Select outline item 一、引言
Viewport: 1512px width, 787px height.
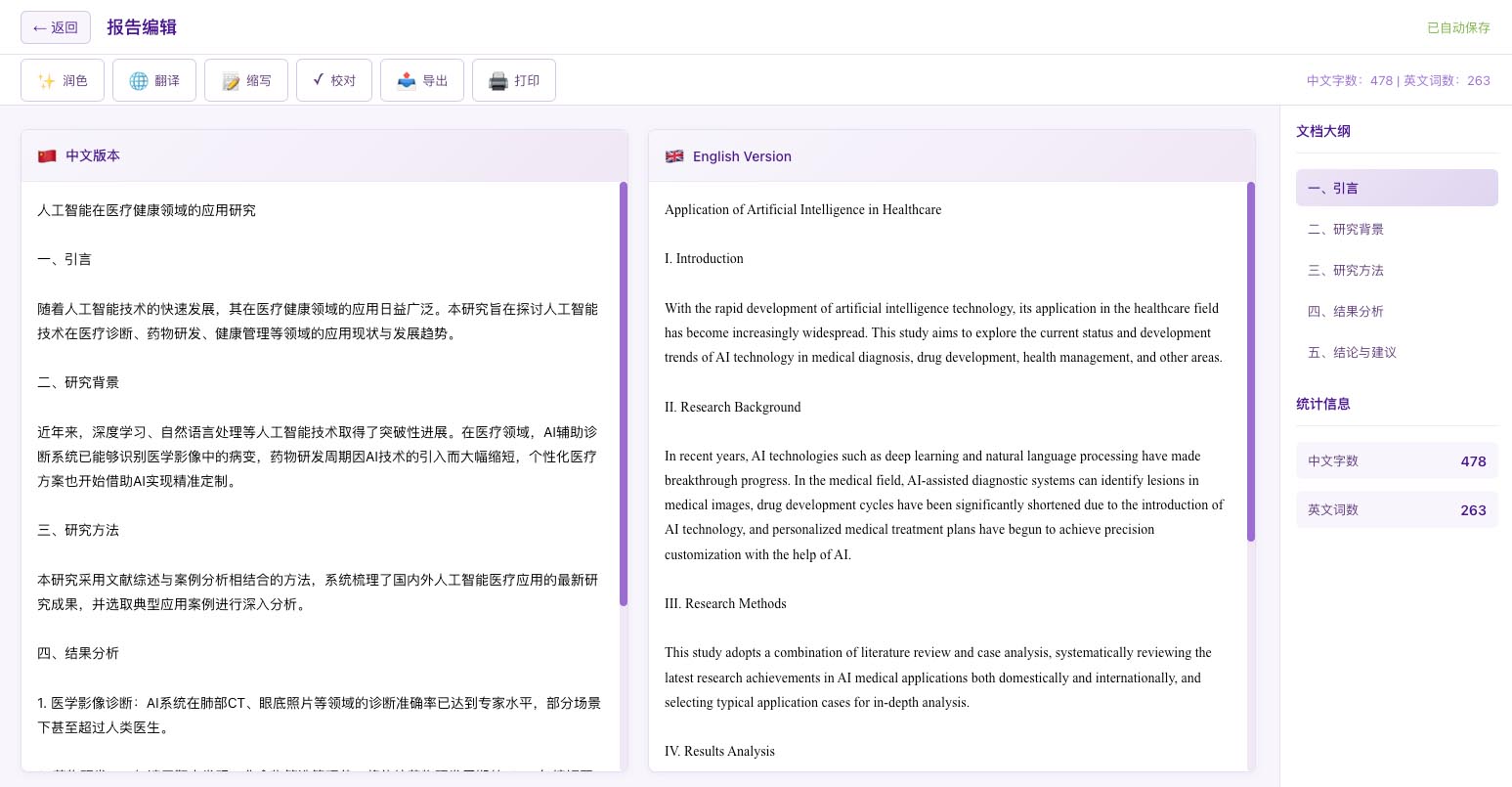1397,188
